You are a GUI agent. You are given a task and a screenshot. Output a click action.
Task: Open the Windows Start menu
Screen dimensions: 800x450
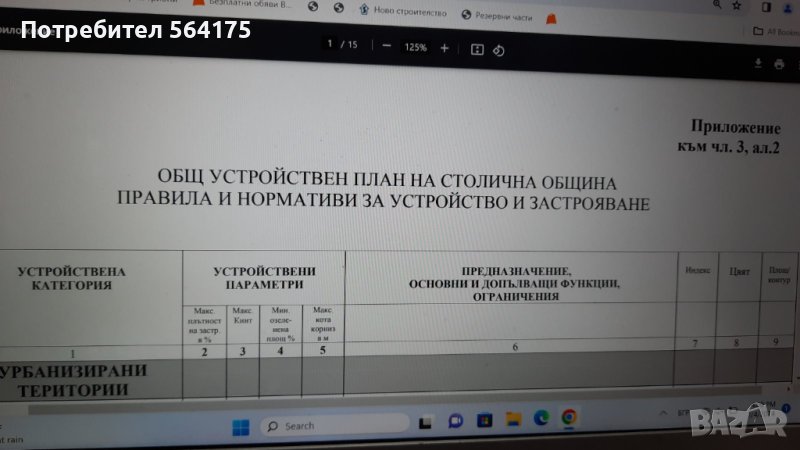coord(241,427)
